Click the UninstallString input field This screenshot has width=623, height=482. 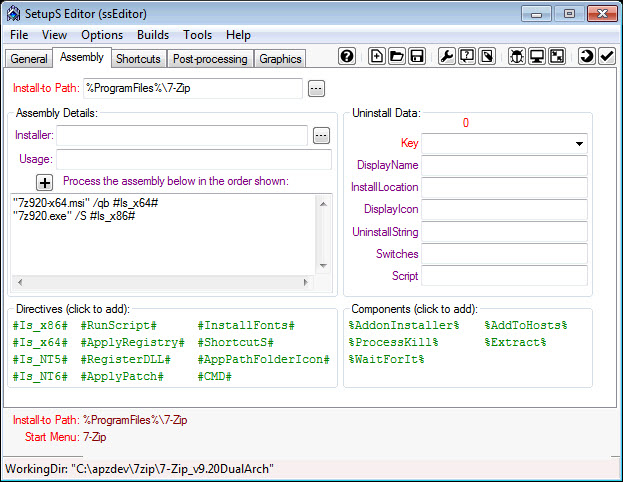coord(504,232)
